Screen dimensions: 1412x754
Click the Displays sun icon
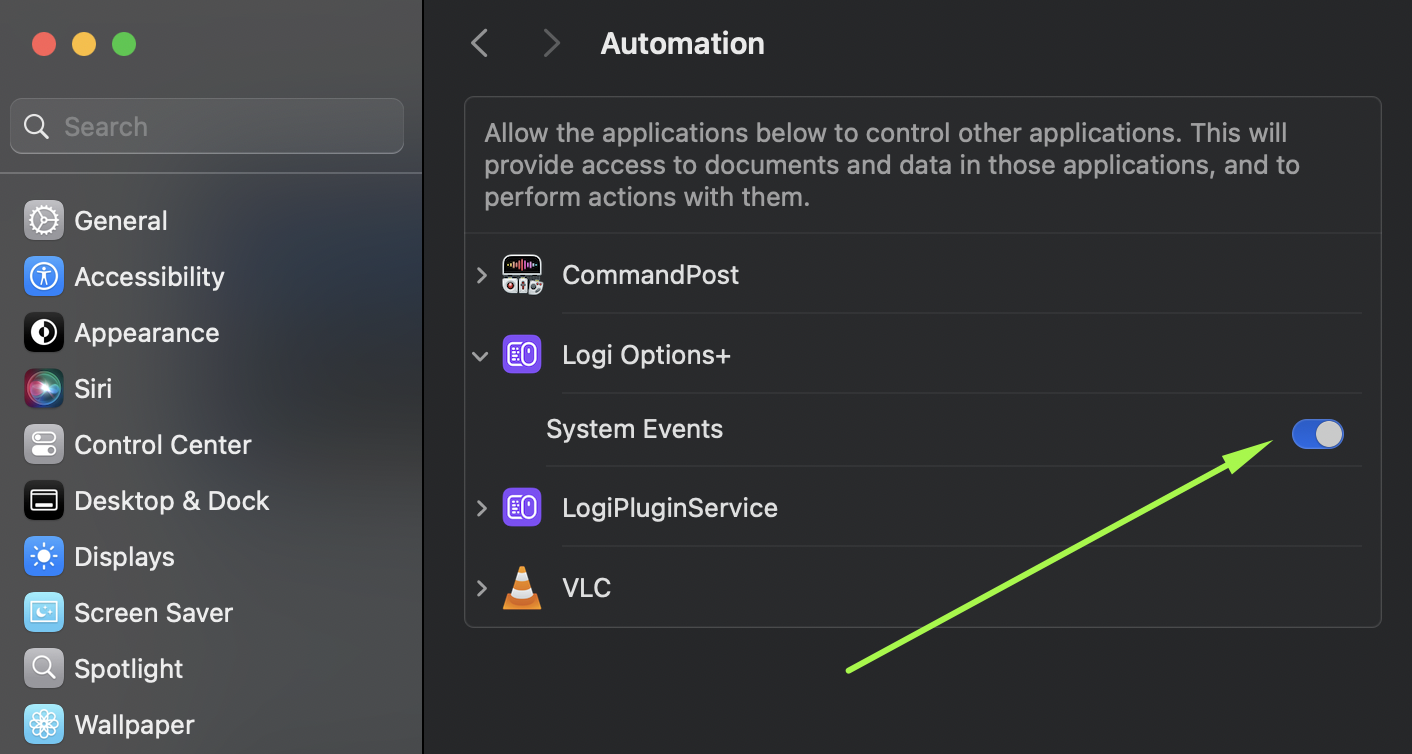43,557
